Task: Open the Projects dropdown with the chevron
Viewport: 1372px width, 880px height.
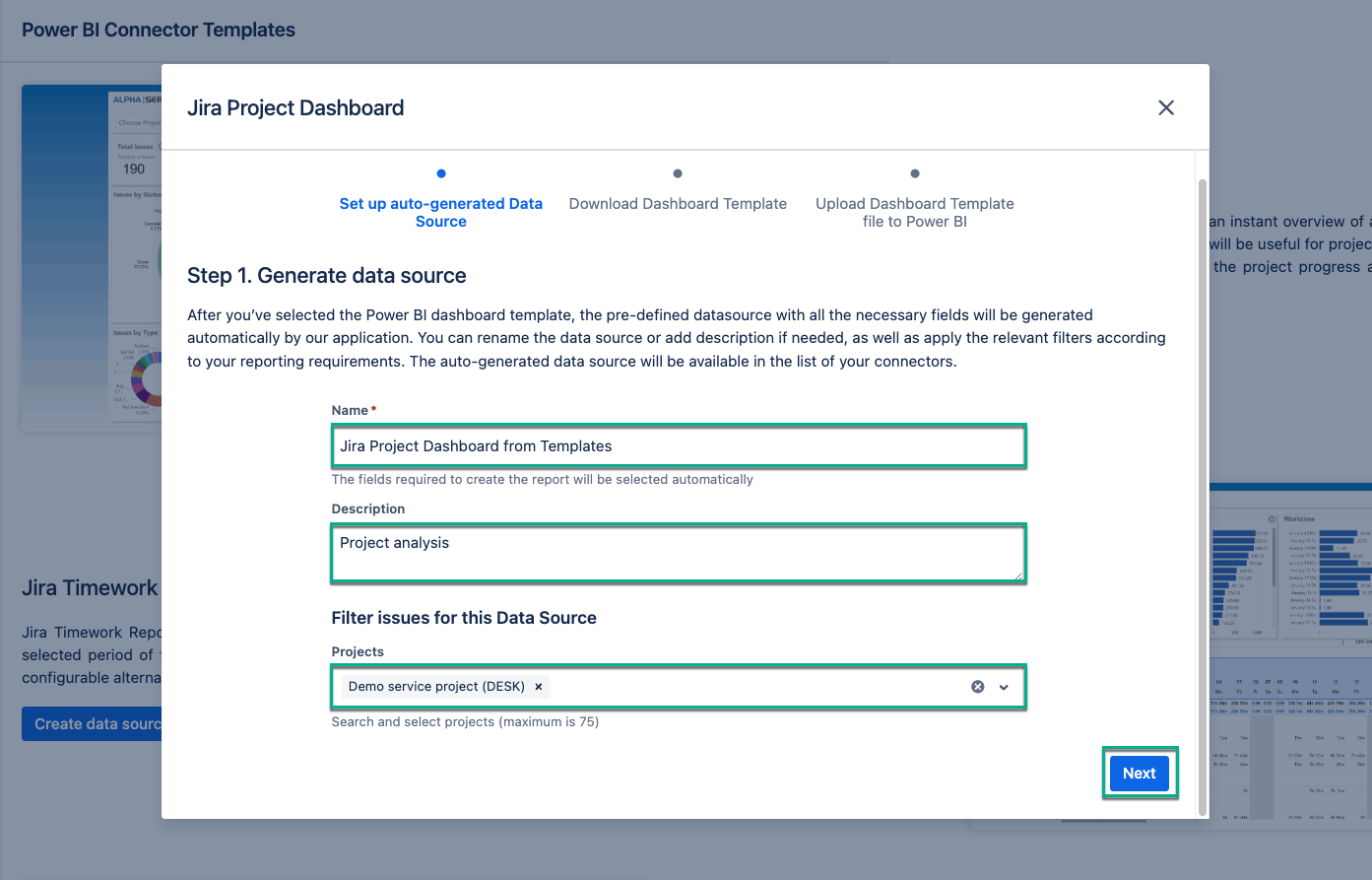Action: [1005, 687]
